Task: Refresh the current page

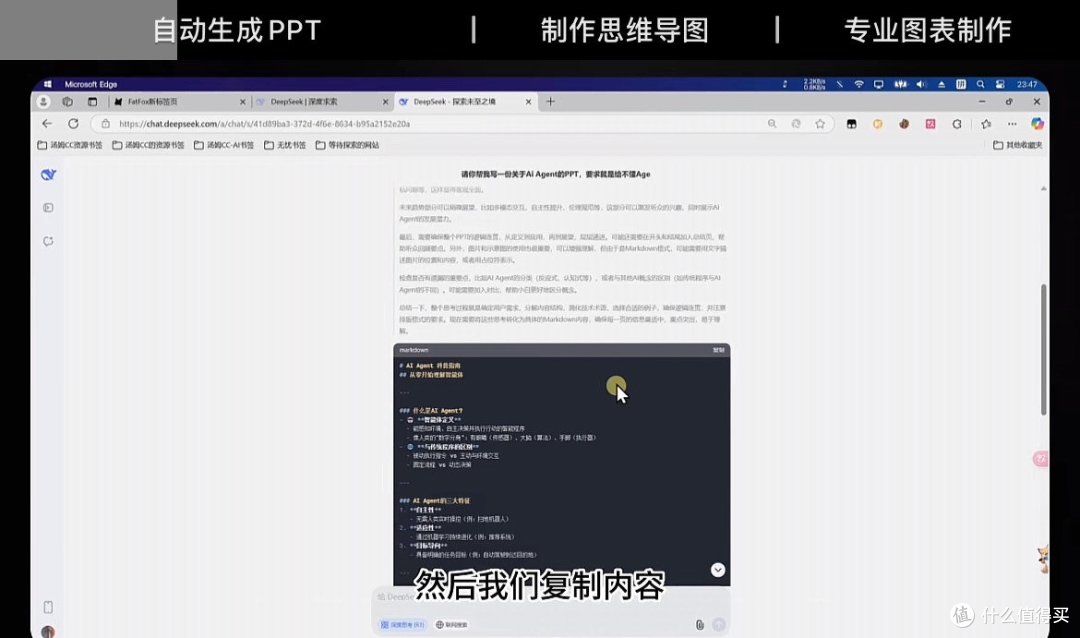Action: [x=73, y=124]
